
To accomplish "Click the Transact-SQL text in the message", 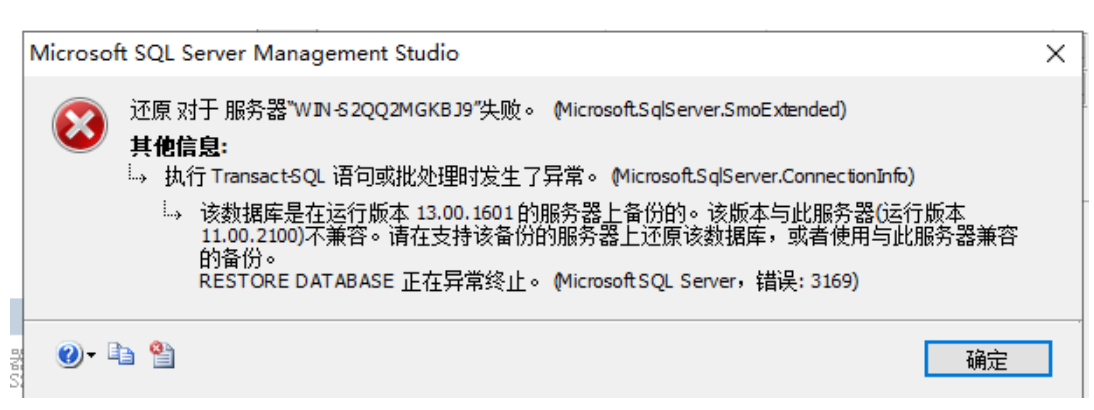I will pos(265,177).
